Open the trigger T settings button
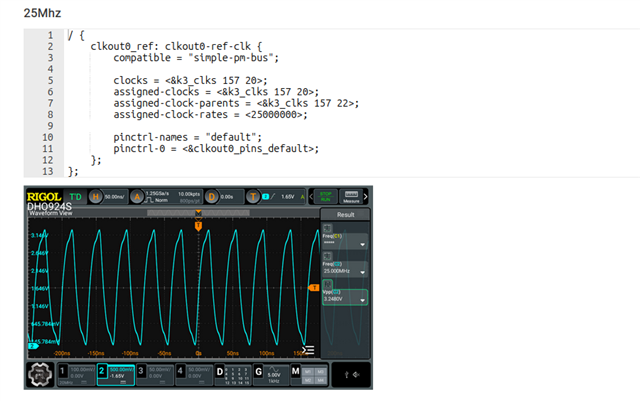This screenshot has height=401, width=640. pos(253,197)
